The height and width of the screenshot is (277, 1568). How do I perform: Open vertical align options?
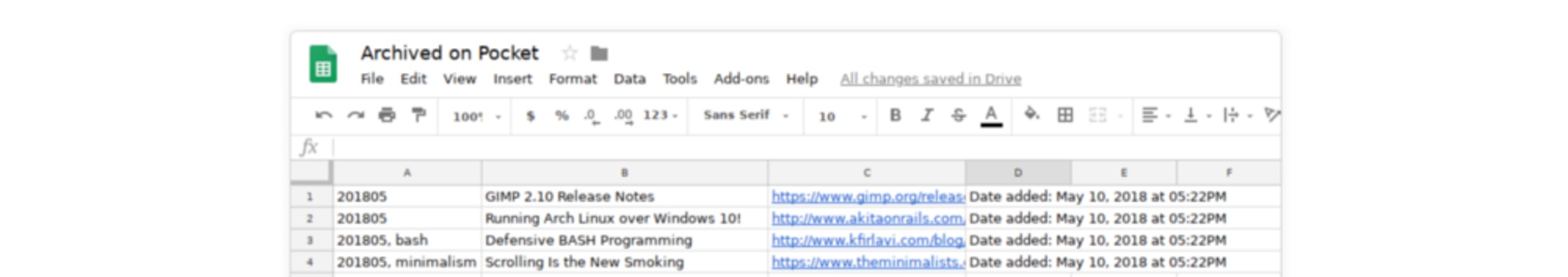point(1197,115)
